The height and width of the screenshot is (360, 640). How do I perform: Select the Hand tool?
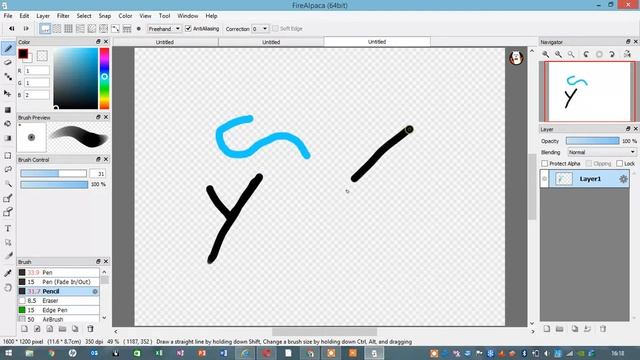8,288
